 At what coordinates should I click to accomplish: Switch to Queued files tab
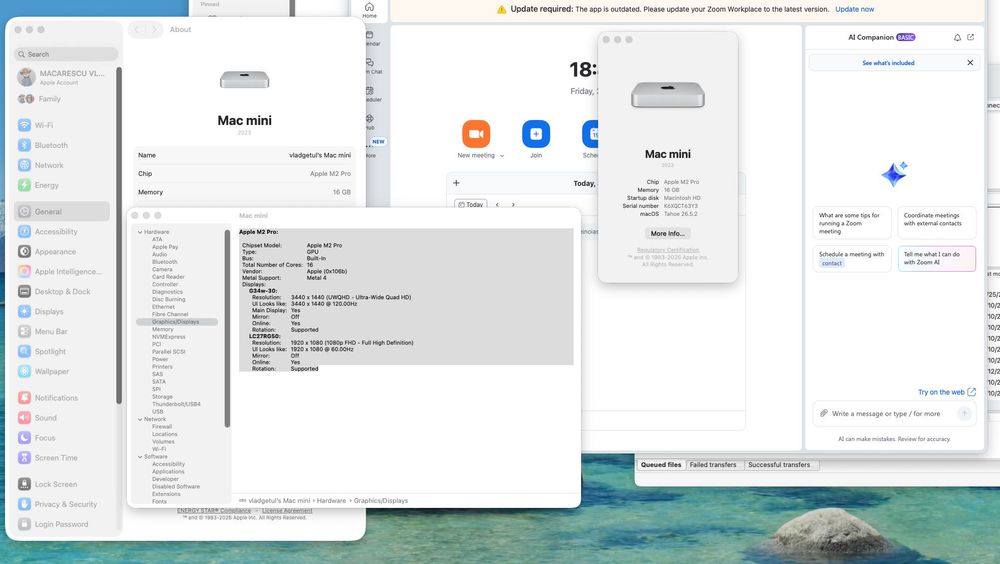[x=661, y=464]
